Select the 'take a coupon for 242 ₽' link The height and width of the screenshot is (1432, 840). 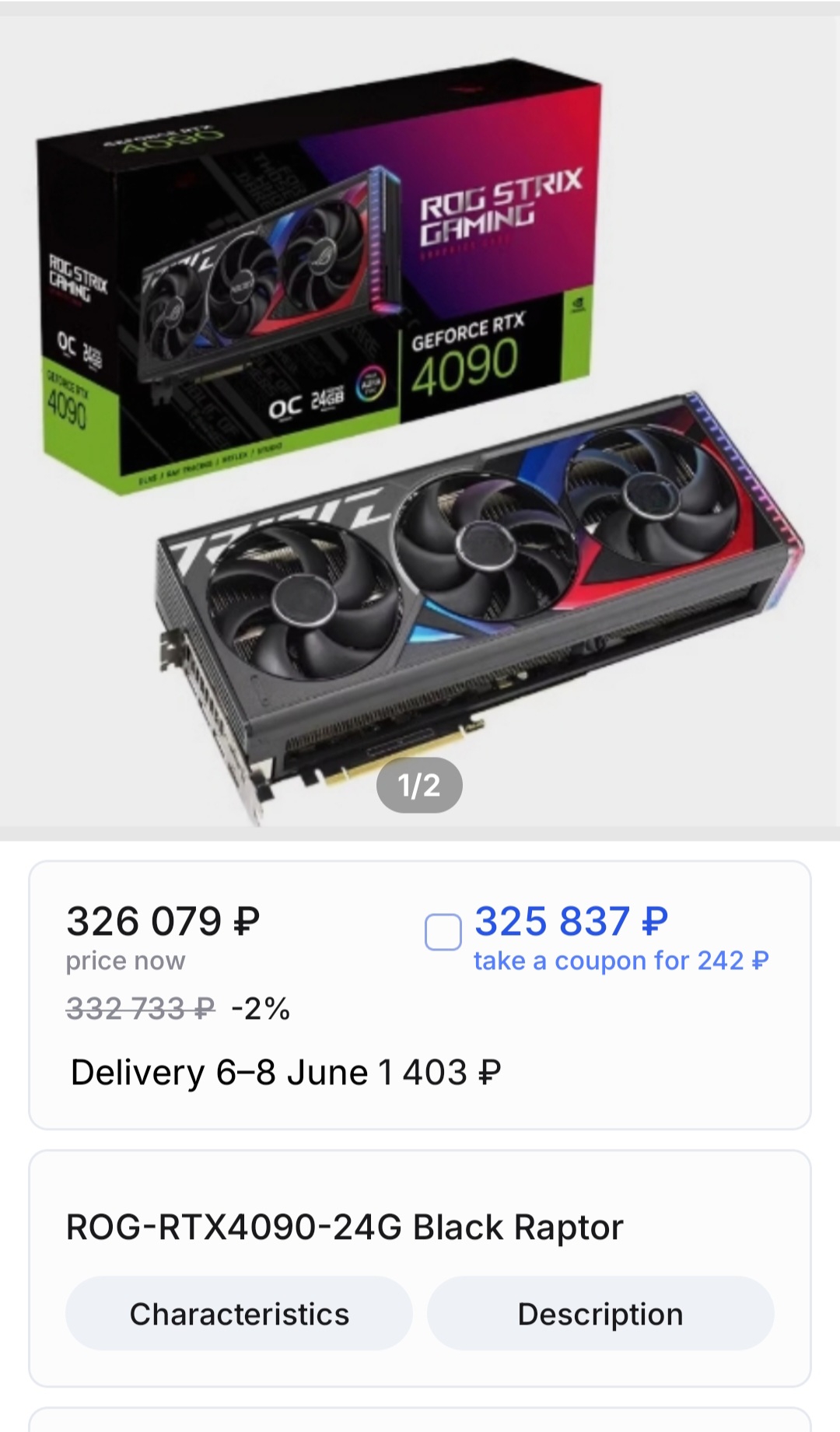(x=621, y=961)
